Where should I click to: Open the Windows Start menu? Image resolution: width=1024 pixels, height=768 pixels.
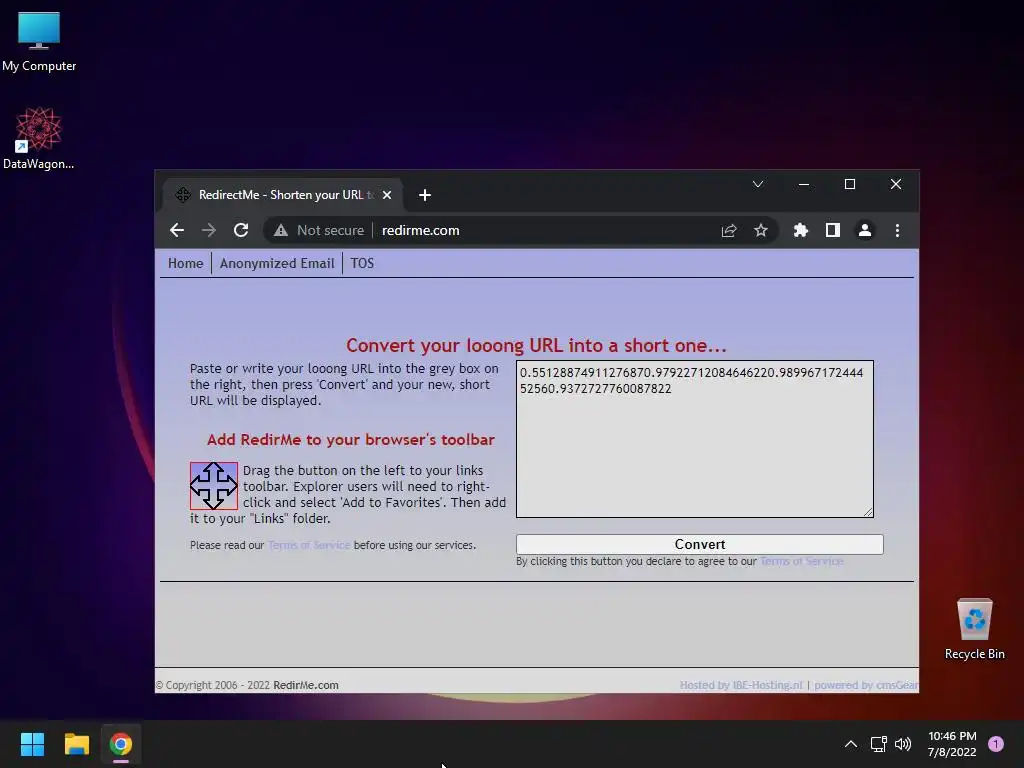pyautogui.click(x=32, y=744)
